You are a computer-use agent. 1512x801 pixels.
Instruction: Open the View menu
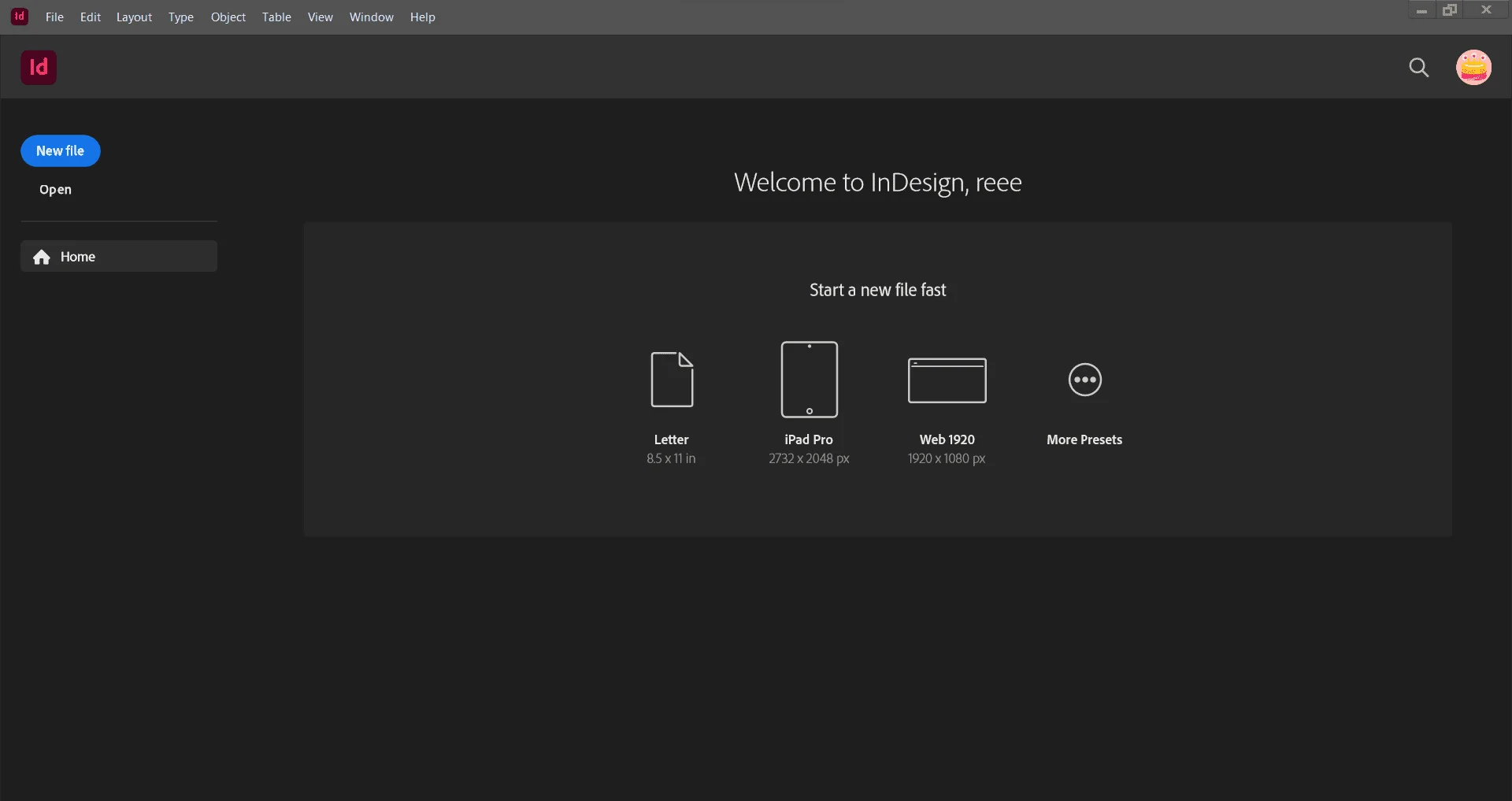click(x=321, y=17)
